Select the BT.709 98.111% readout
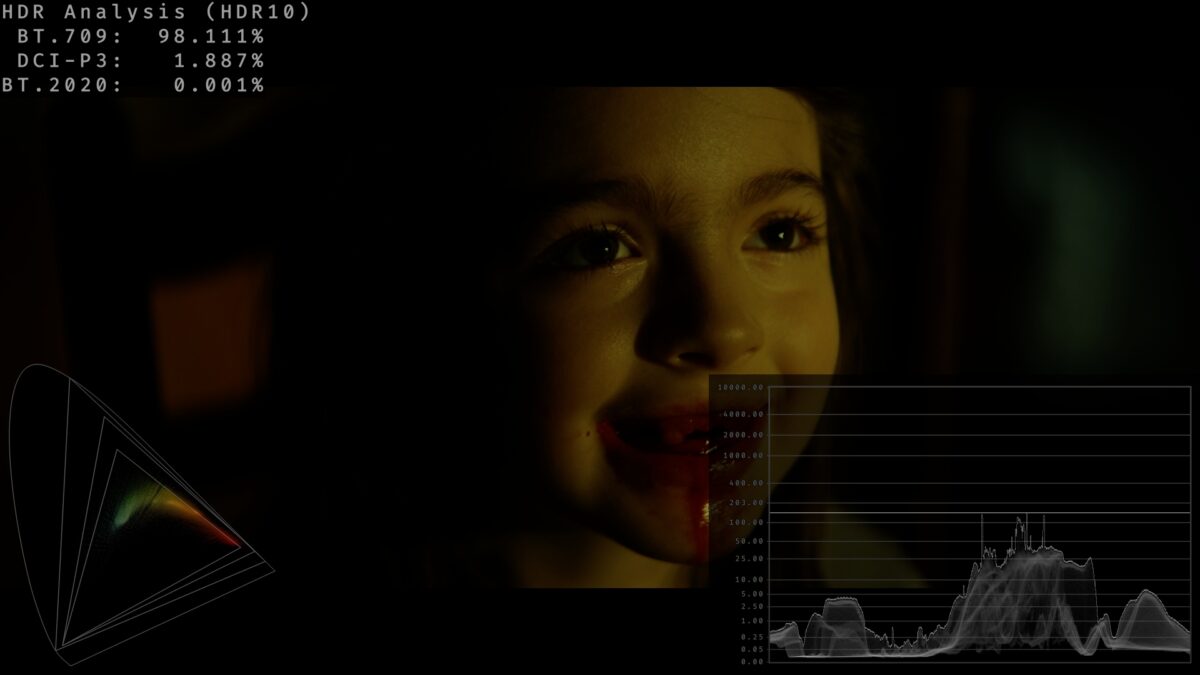The image size is (1200, 675). click(141, 37)
